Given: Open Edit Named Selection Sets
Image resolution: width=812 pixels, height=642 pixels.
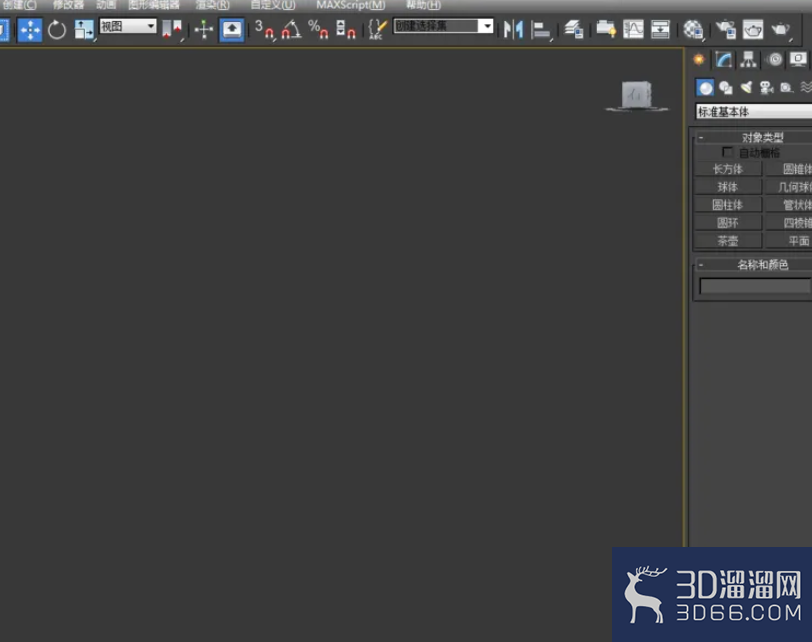Looking at the screenshot, I should [377, 30].
